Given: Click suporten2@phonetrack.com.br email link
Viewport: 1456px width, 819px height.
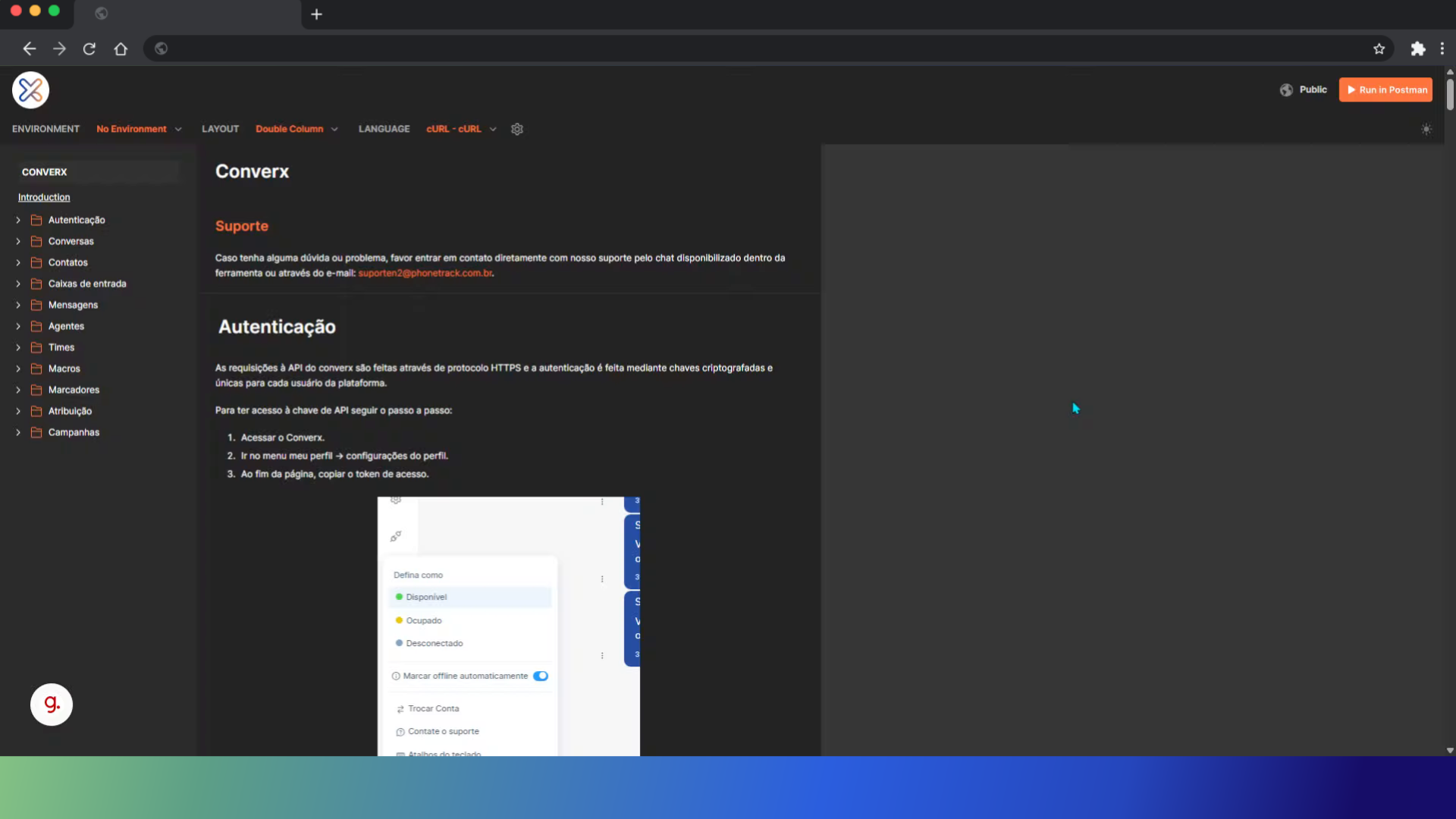Looking at the screenshot, I should pos(425,273).
